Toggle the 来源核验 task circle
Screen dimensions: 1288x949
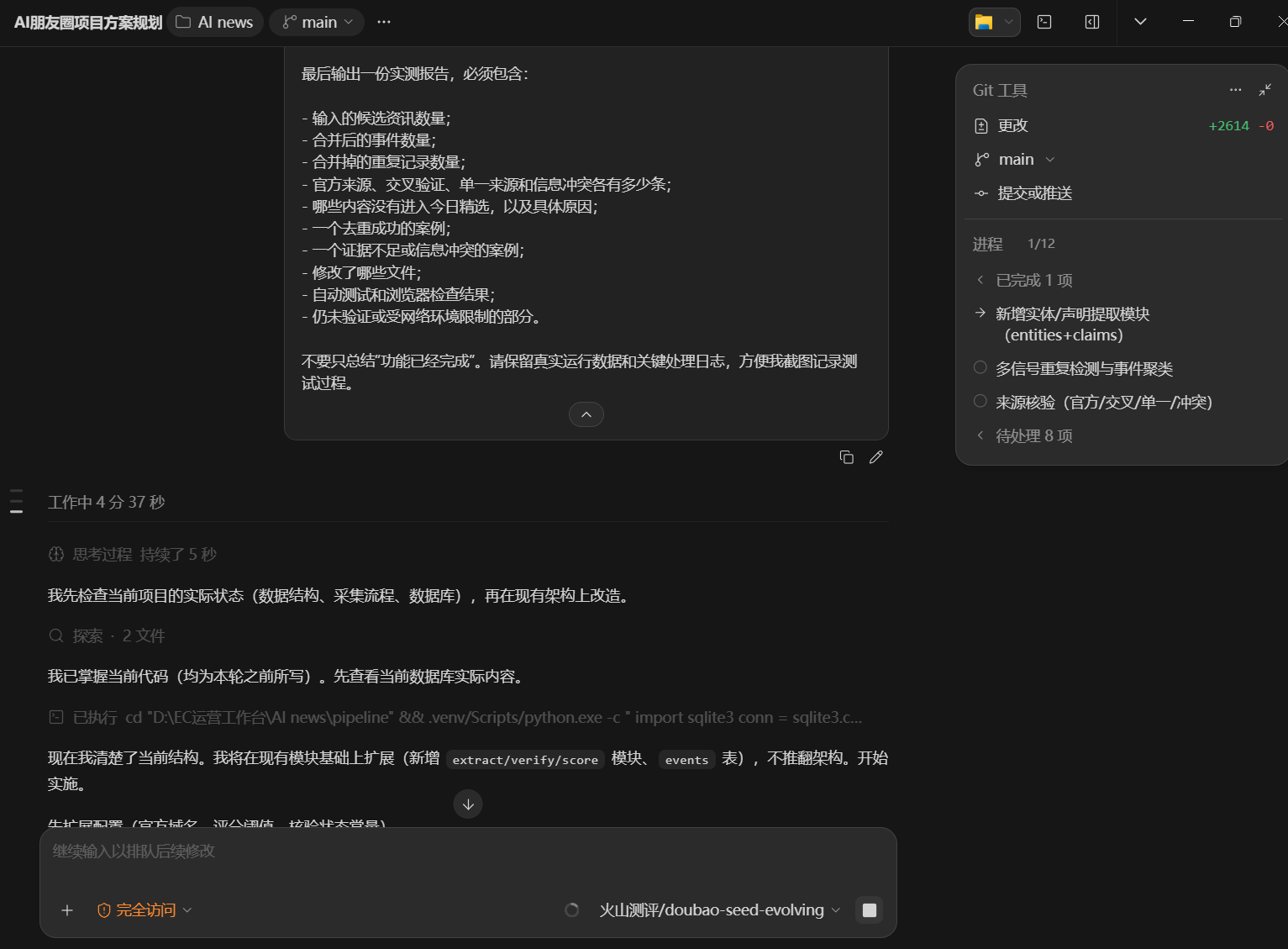click(x=980, y=401)
